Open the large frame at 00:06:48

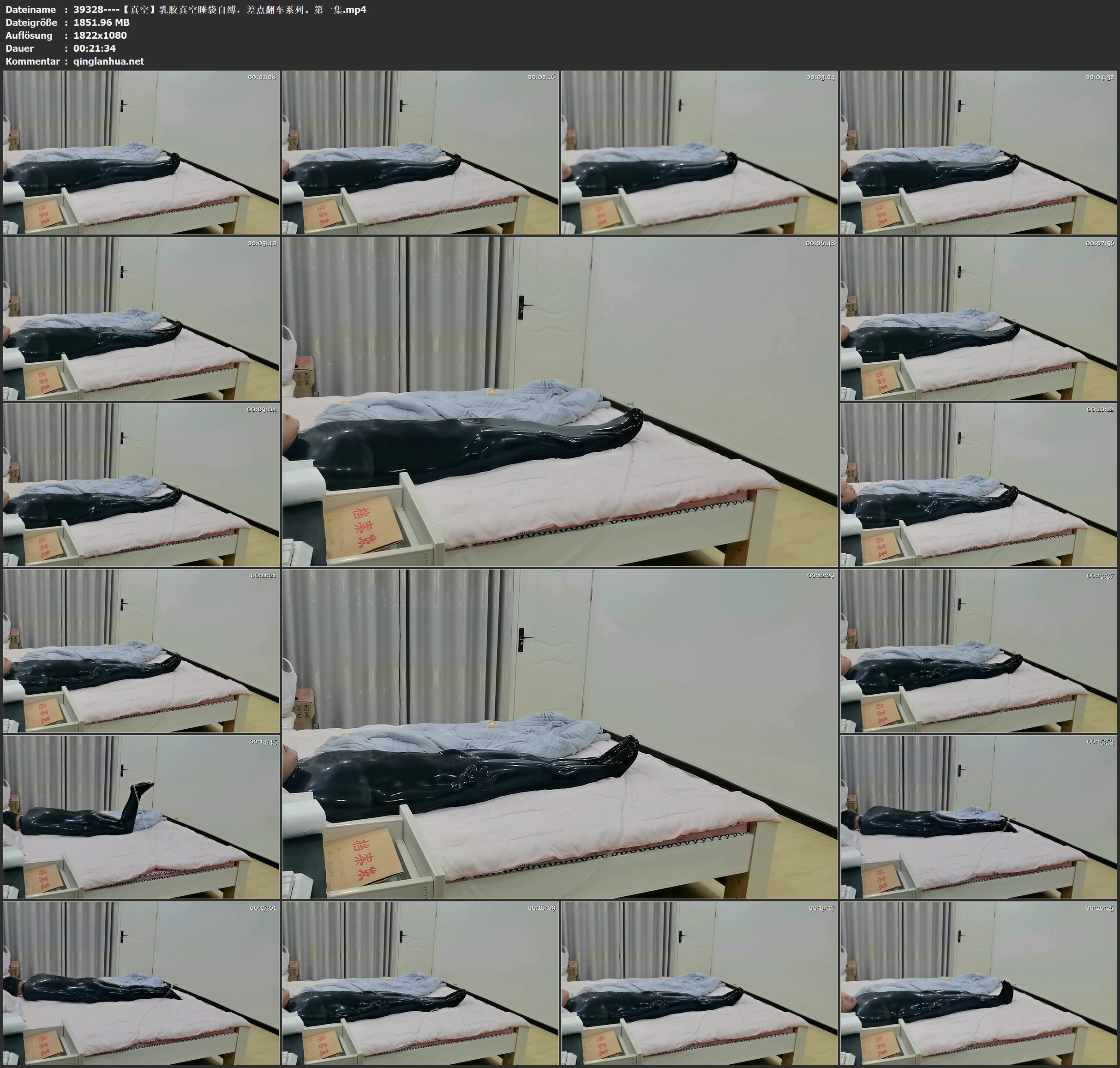(x=559, y=402)
